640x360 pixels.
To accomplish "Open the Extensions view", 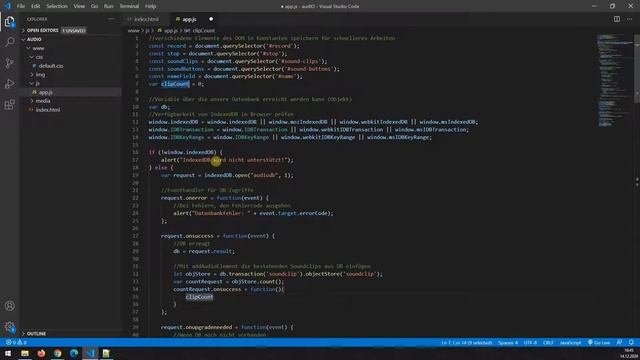I will tap(9, 104).
